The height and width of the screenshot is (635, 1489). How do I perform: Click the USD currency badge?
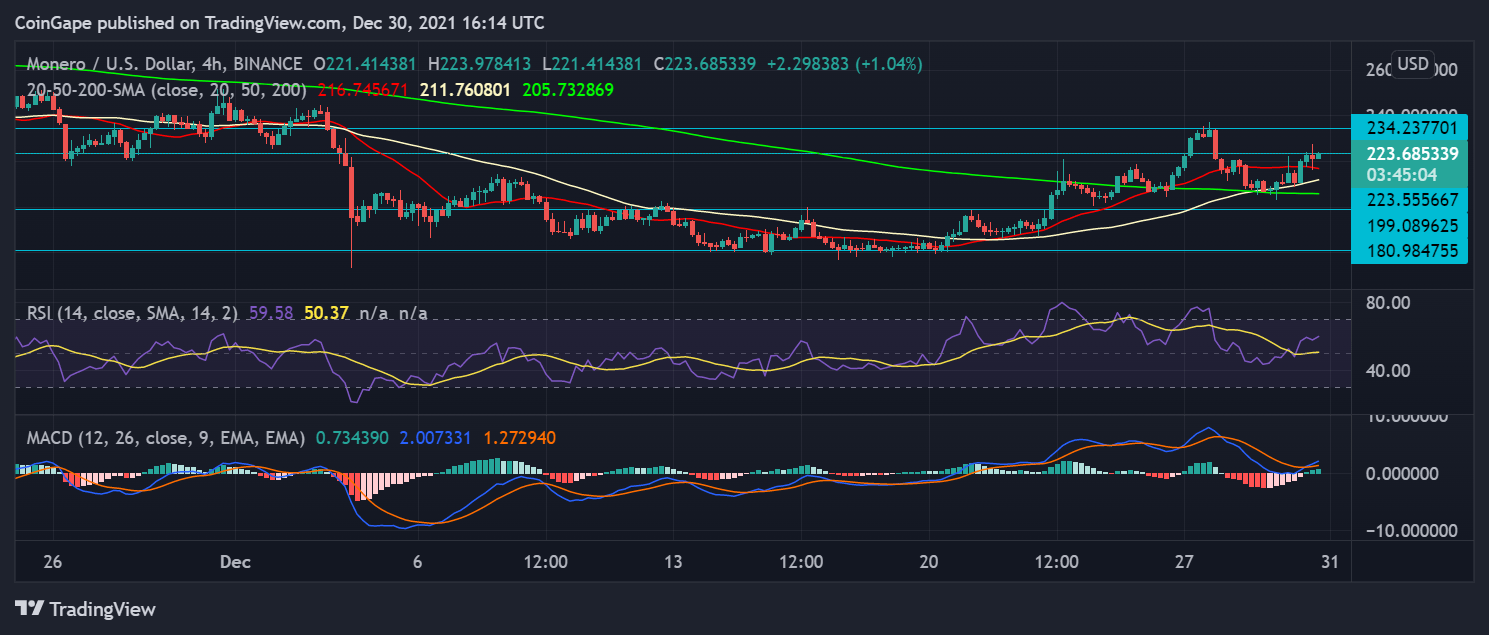[x=1413, y=64]
